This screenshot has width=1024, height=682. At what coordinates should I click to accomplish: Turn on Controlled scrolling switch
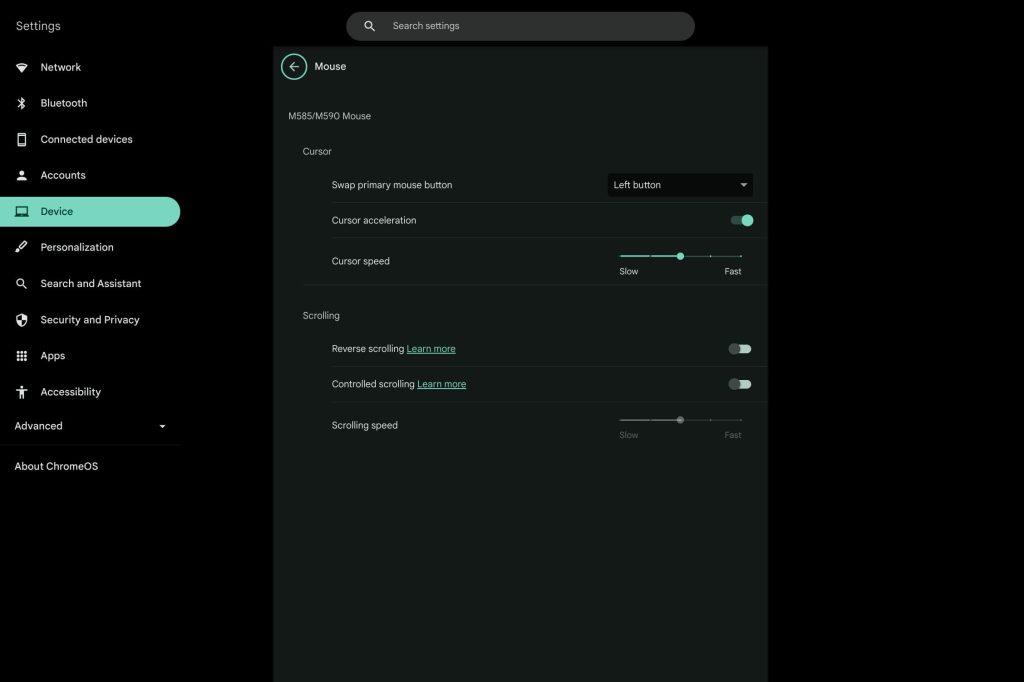739,384
